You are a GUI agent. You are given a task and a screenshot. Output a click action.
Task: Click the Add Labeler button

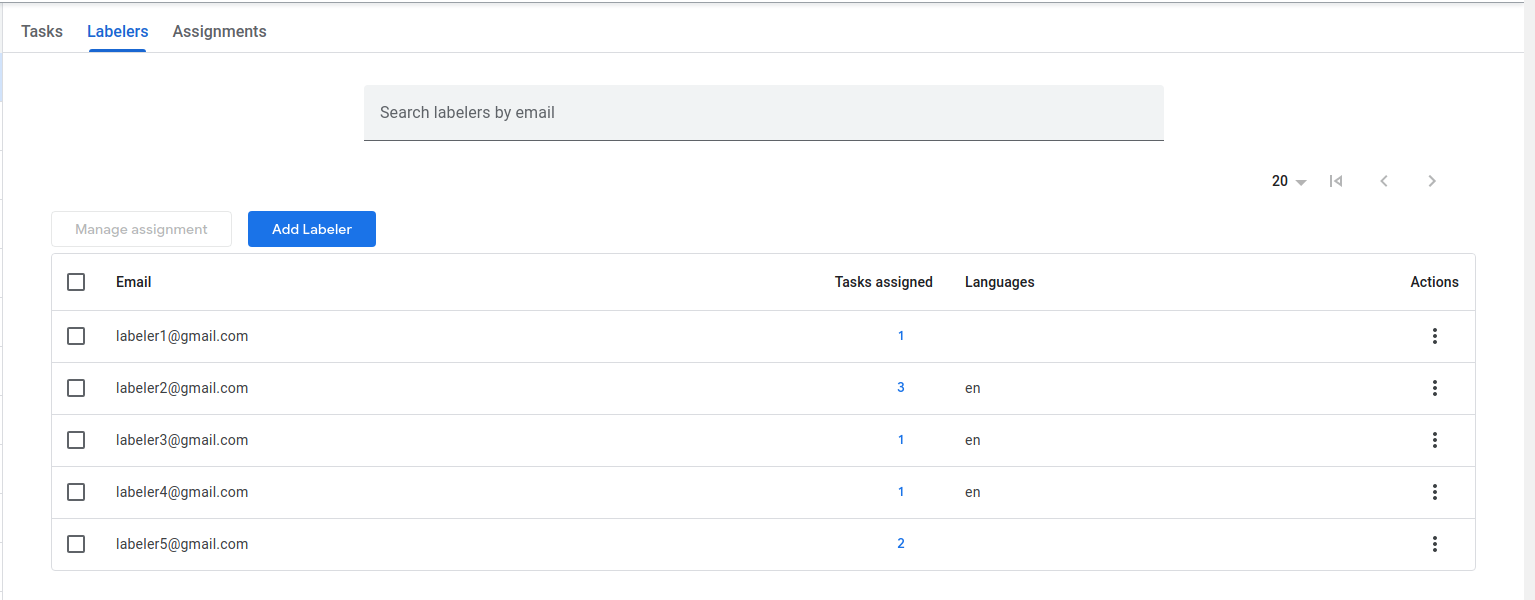click(312, 229)
